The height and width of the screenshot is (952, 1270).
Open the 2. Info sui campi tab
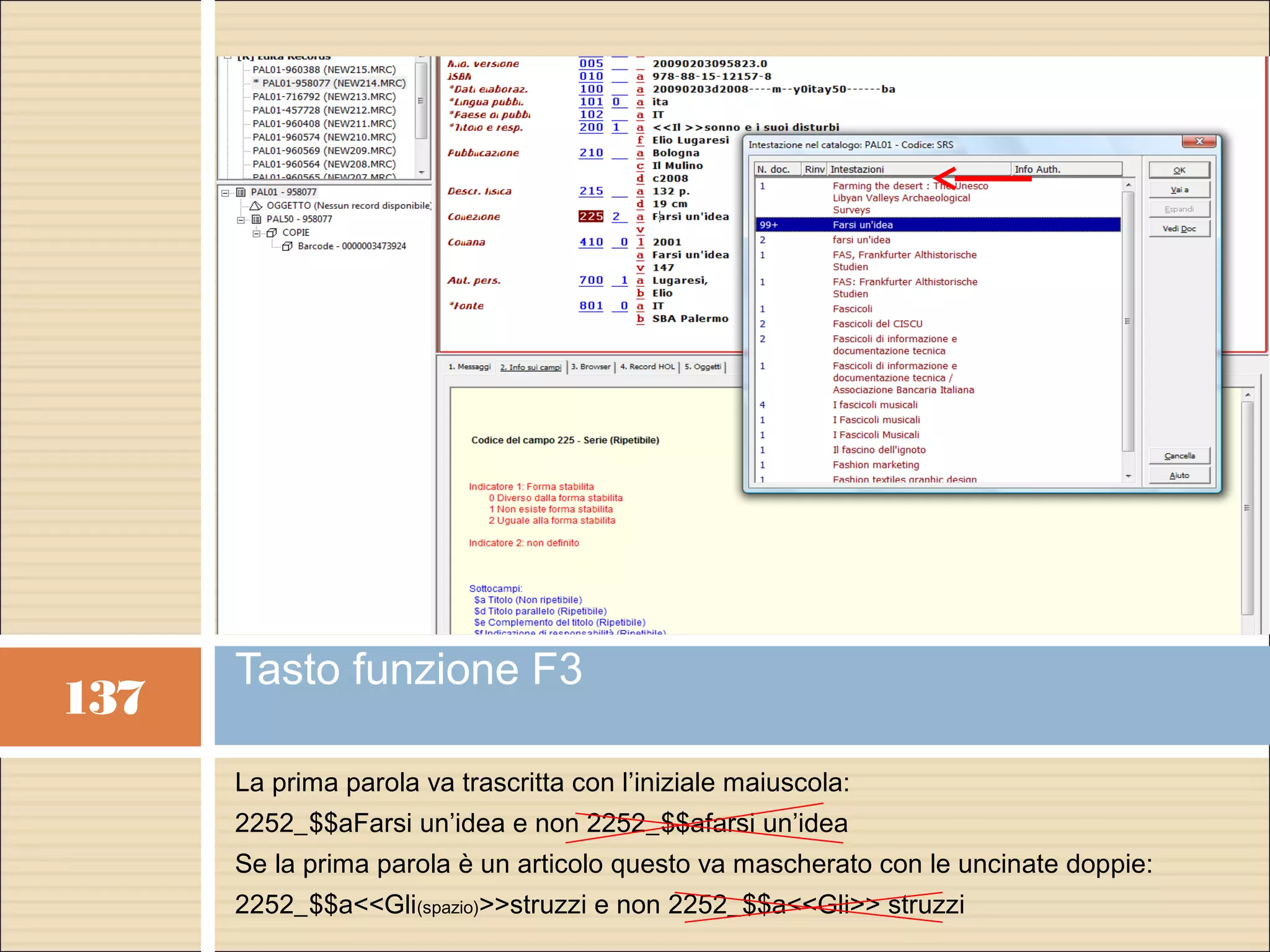531,368
